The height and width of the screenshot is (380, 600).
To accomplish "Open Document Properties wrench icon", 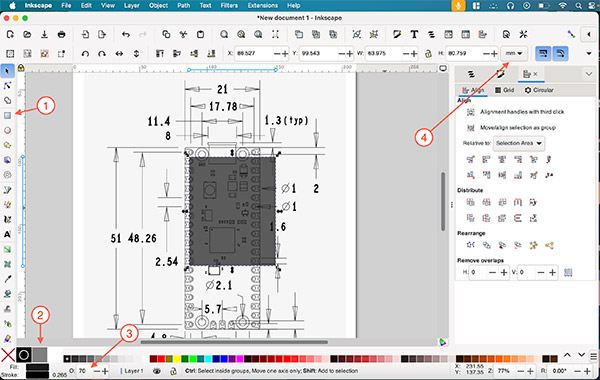I will coord(523,34).
